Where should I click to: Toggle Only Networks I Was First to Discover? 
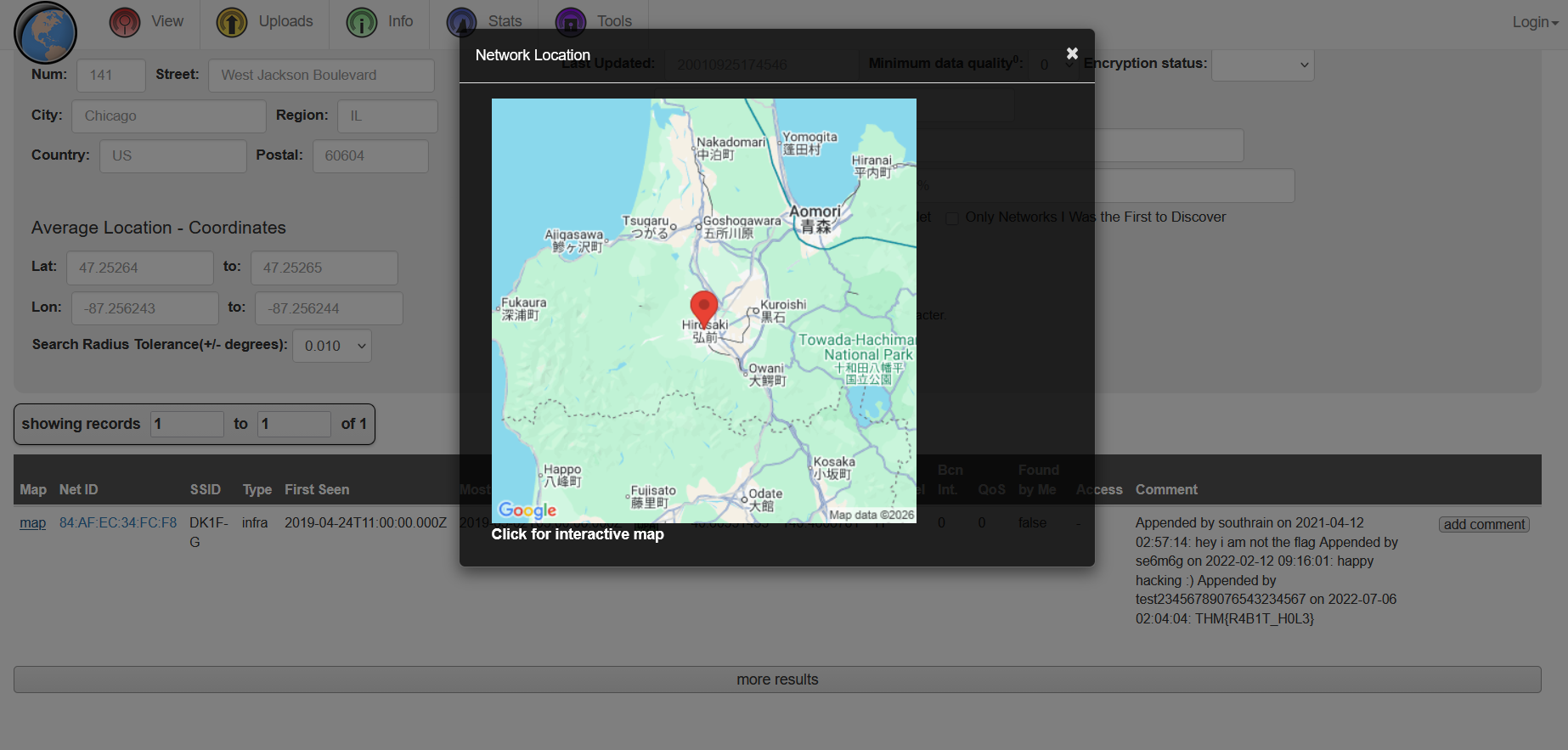point(952,218)
